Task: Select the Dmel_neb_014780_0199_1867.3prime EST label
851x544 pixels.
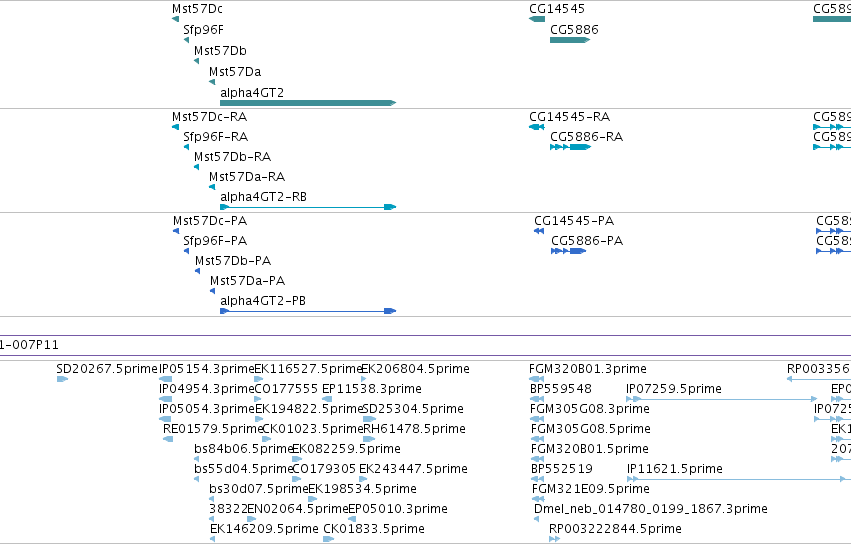Action: click(651, 509)
